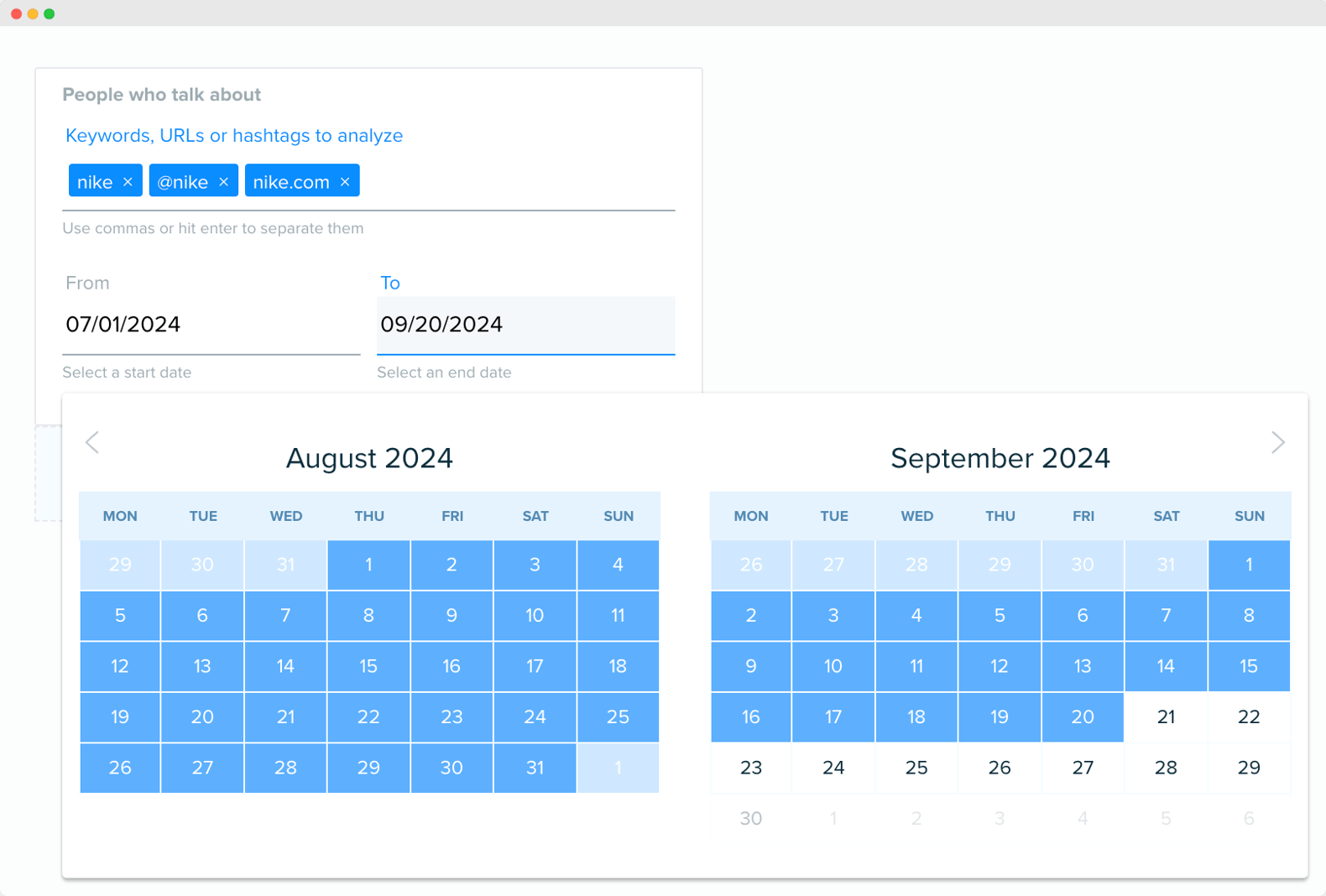Click the green zoom button
Viewport: 1326px width, 896px height.
click(49, 13)
